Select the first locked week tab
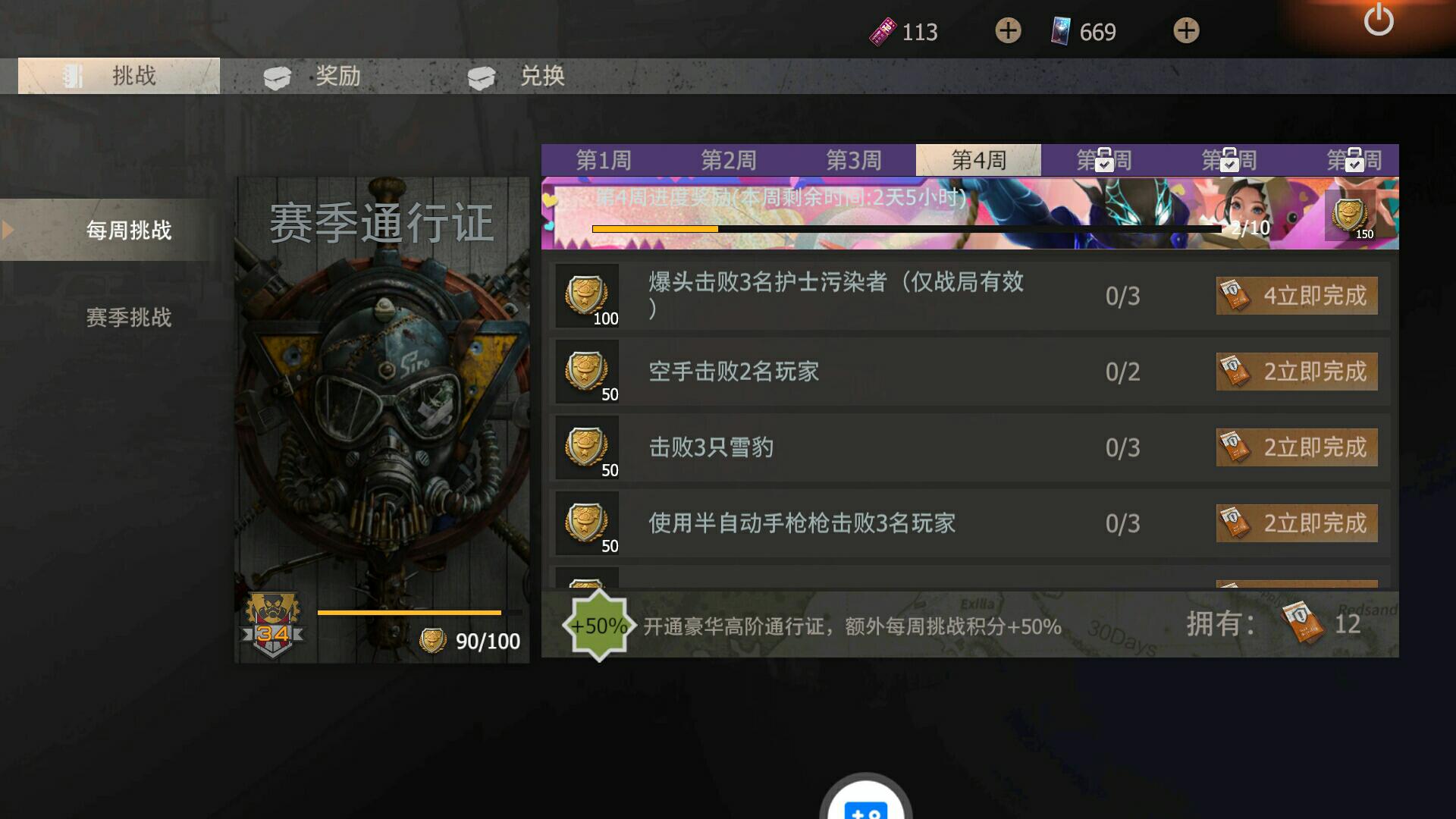The image size is (1456, 819). coord(1104,160)
